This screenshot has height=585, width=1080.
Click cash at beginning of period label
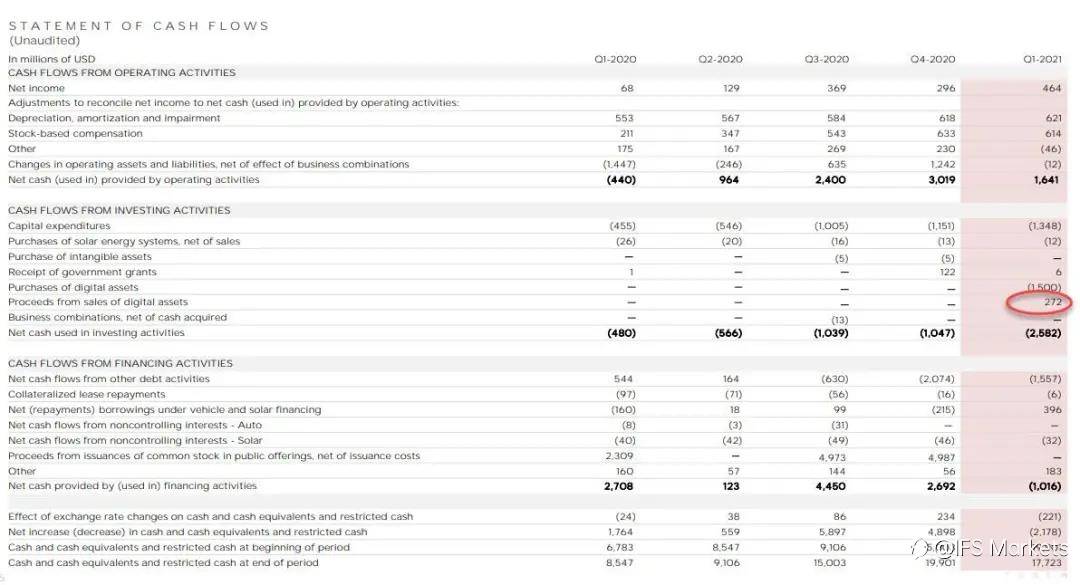(x=179, y=547)
